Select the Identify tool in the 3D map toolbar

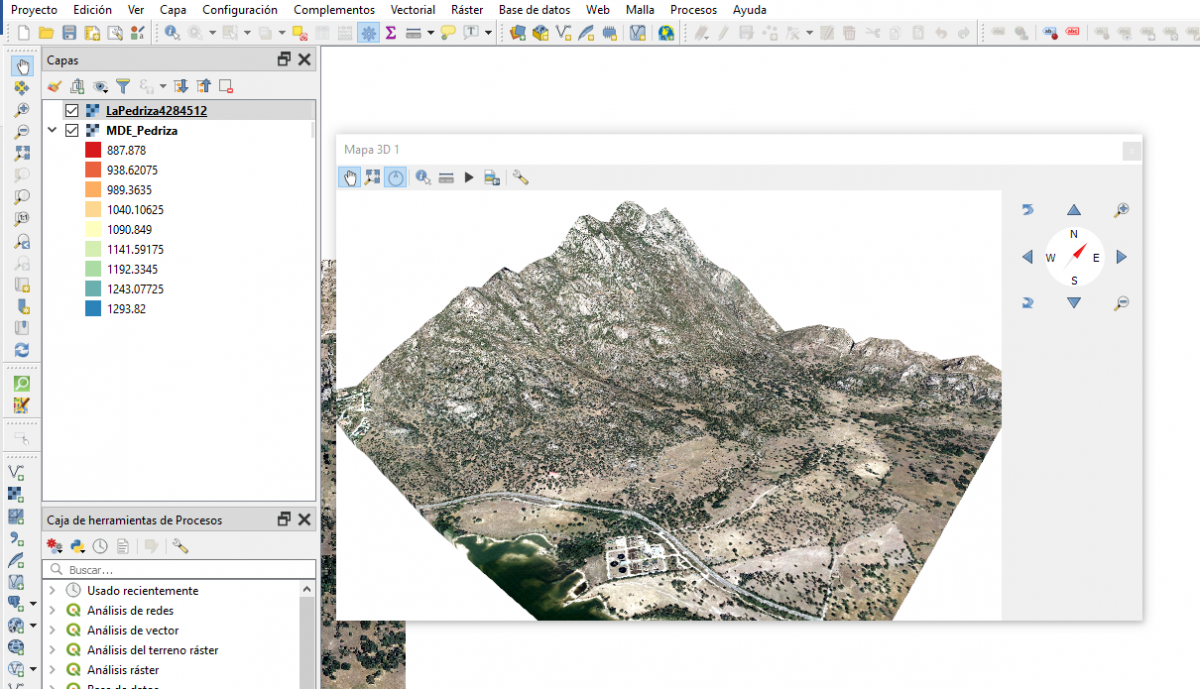click(x=421, y=177)
